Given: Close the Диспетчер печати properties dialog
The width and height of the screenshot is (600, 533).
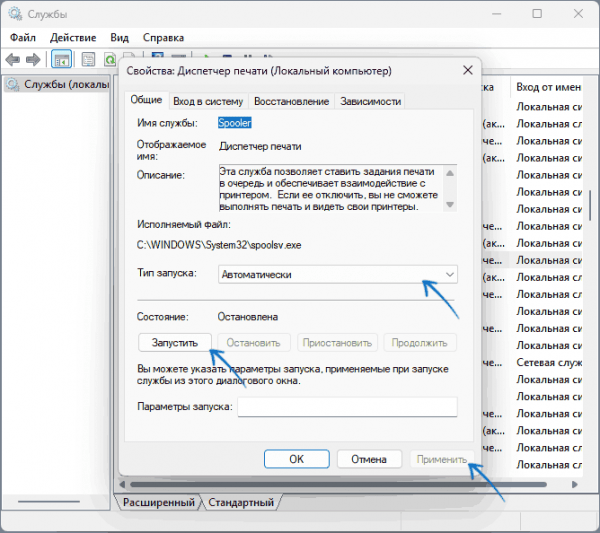Looking at the screenshot, I should [x=468, y=70].
